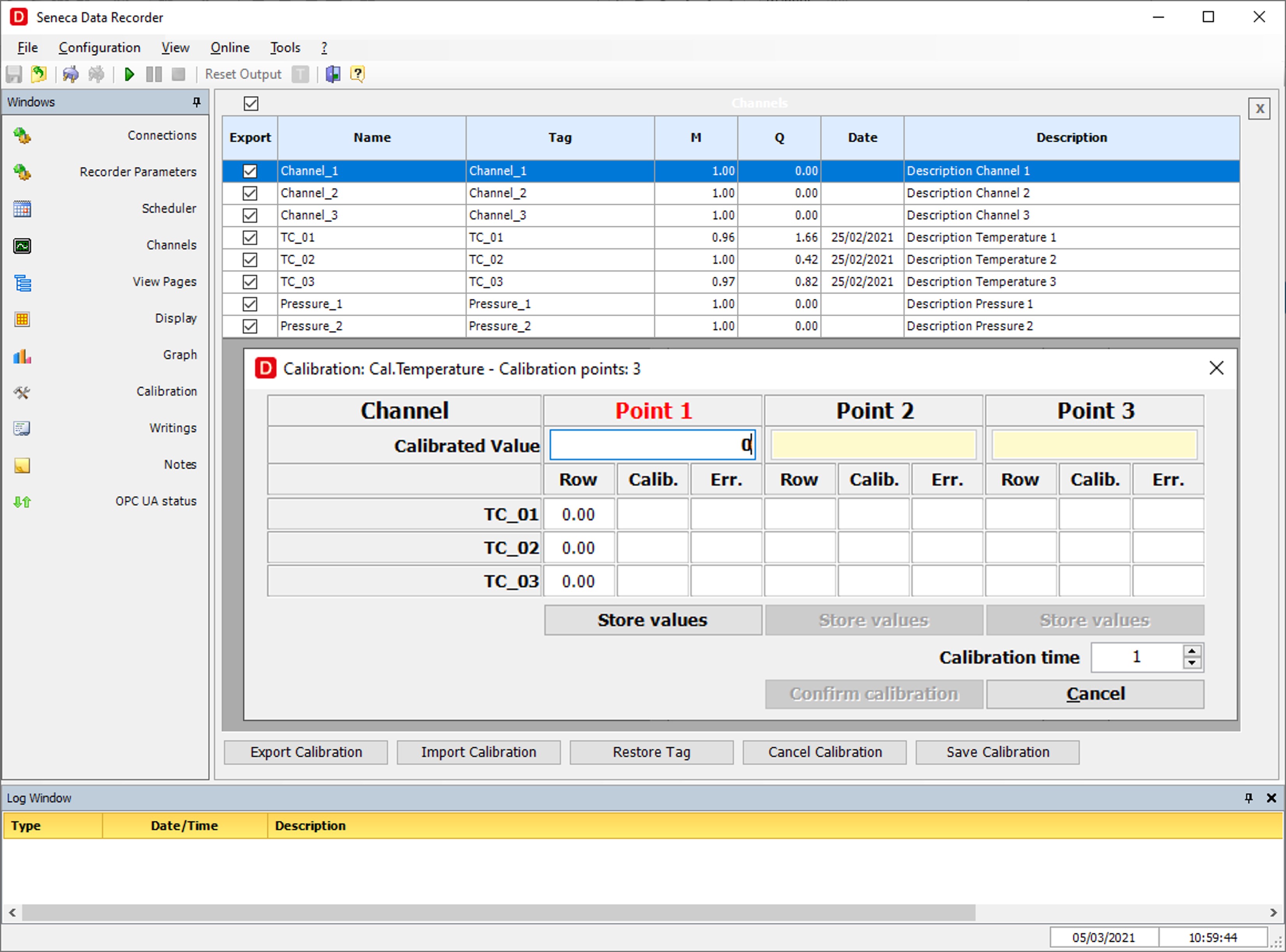The height and width of the screenshot is (952, 1286).
Task: Click Save Calibration button
Action: (998, 753)
